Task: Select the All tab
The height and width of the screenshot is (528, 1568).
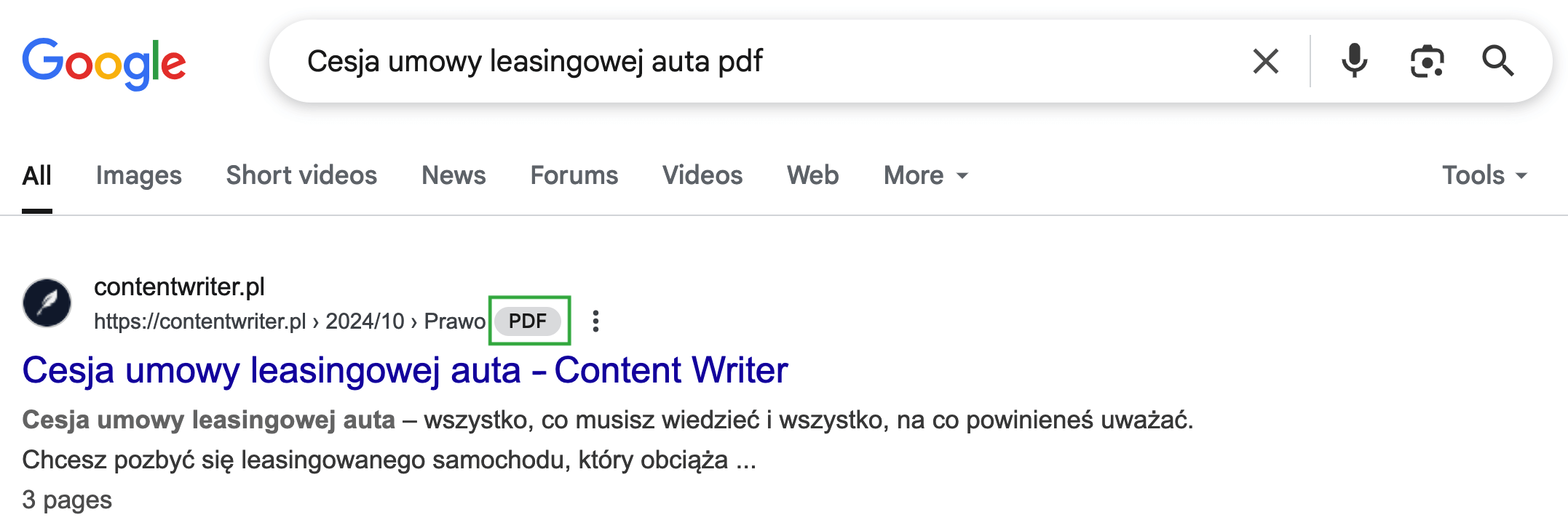Action: click(x=37, y=175)
